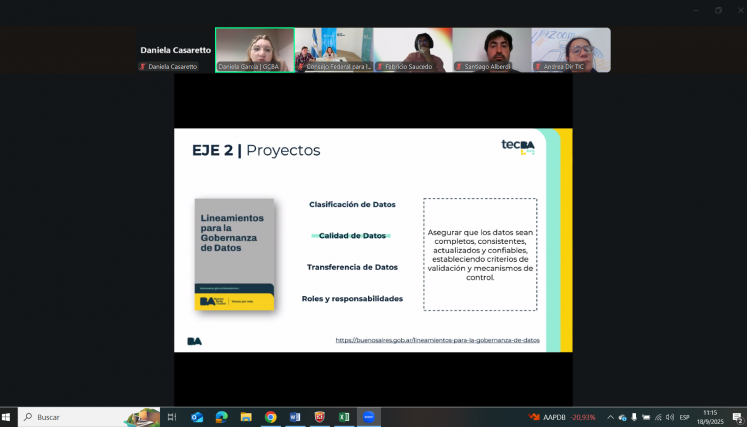Open the notification center icon
The height and width of the screenshot is (427, 747).
click(x=737, y=417)
